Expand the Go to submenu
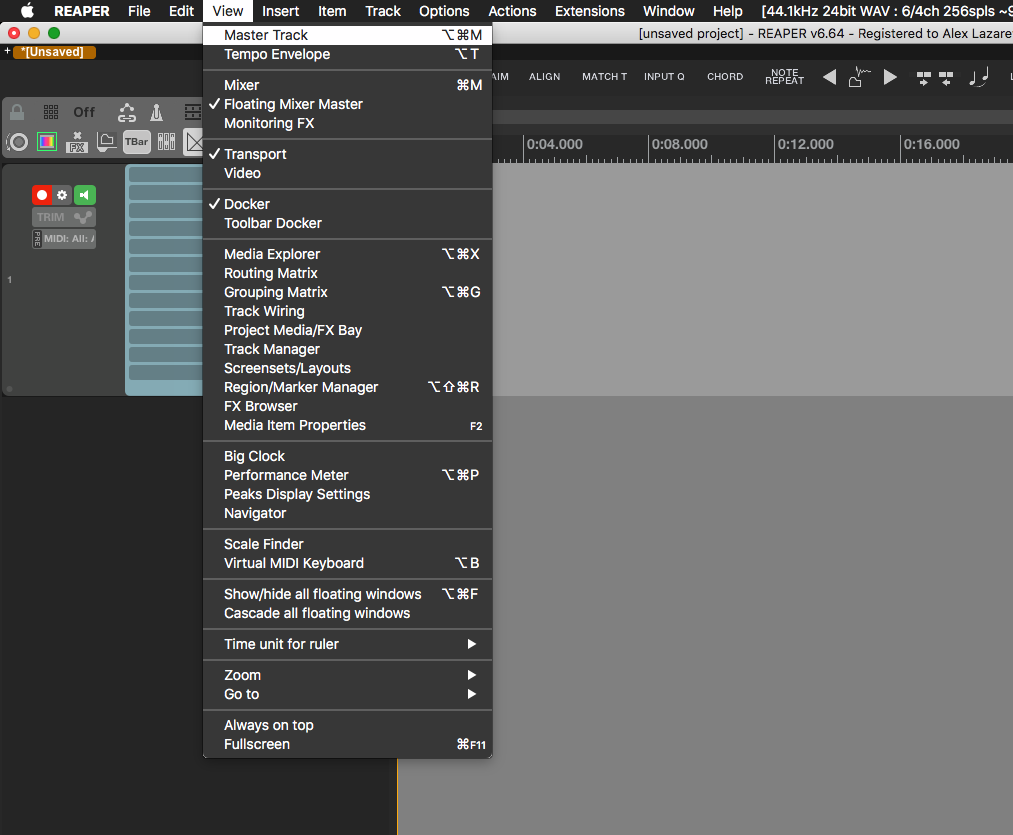The image size is (1013, 835). pos(348,694)
